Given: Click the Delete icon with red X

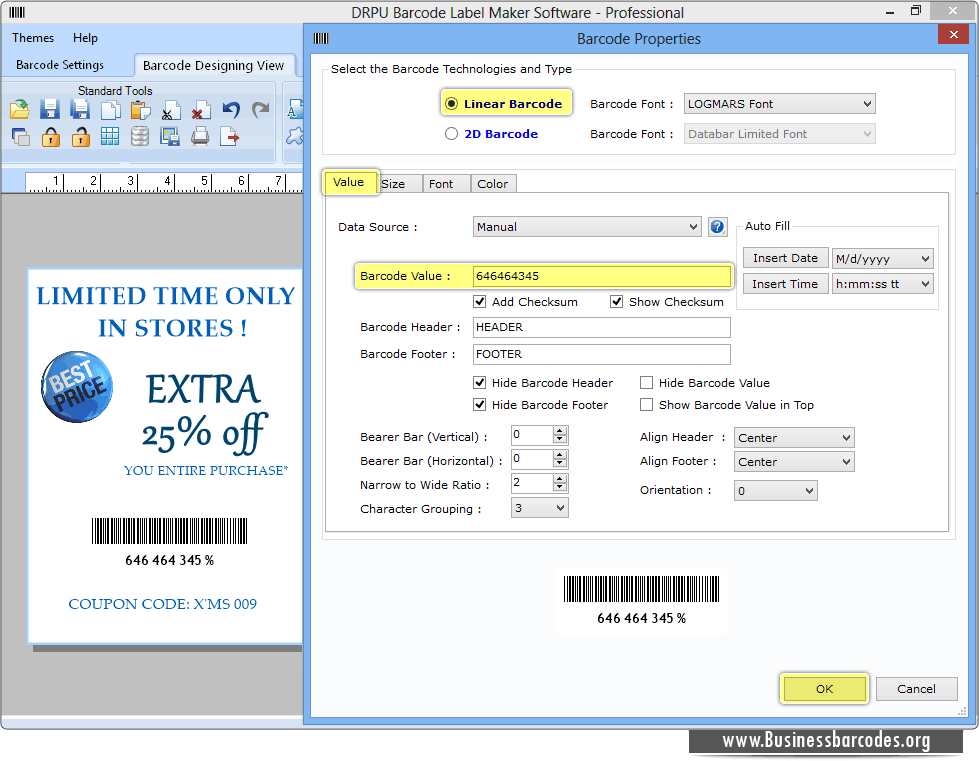Looking at the screenshot, I should pos(200,110).
